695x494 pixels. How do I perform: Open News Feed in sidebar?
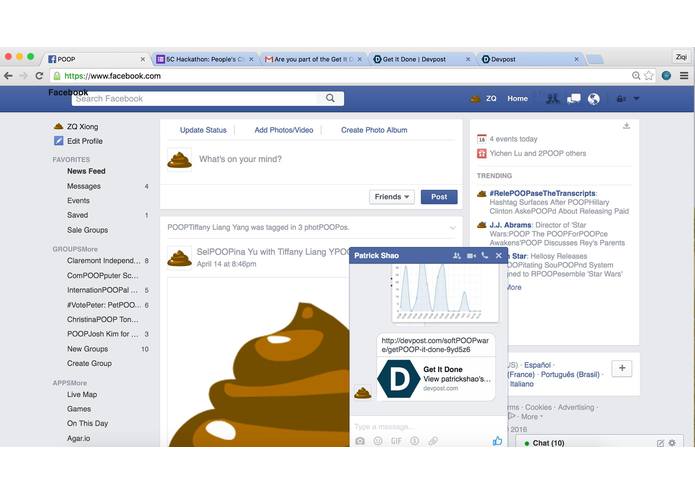click(x=86, y=171)
